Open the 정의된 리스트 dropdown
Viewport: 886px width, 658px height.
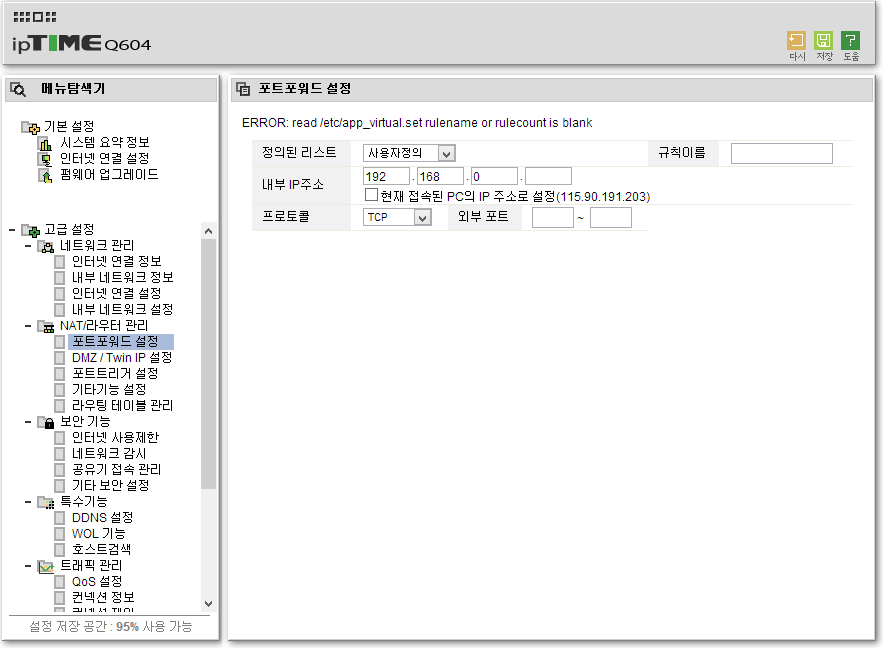tap(409, 153)
